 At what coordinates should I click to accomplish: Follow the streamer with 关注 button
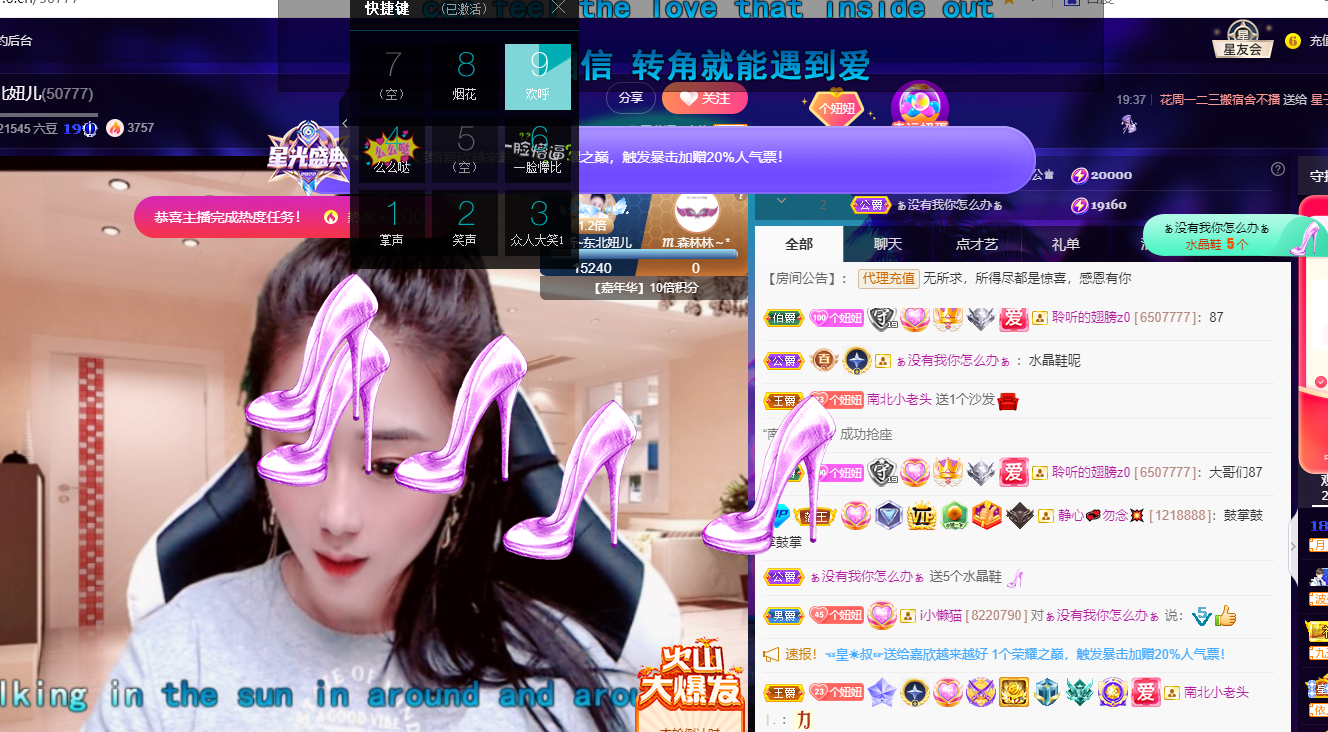(705, 98)
